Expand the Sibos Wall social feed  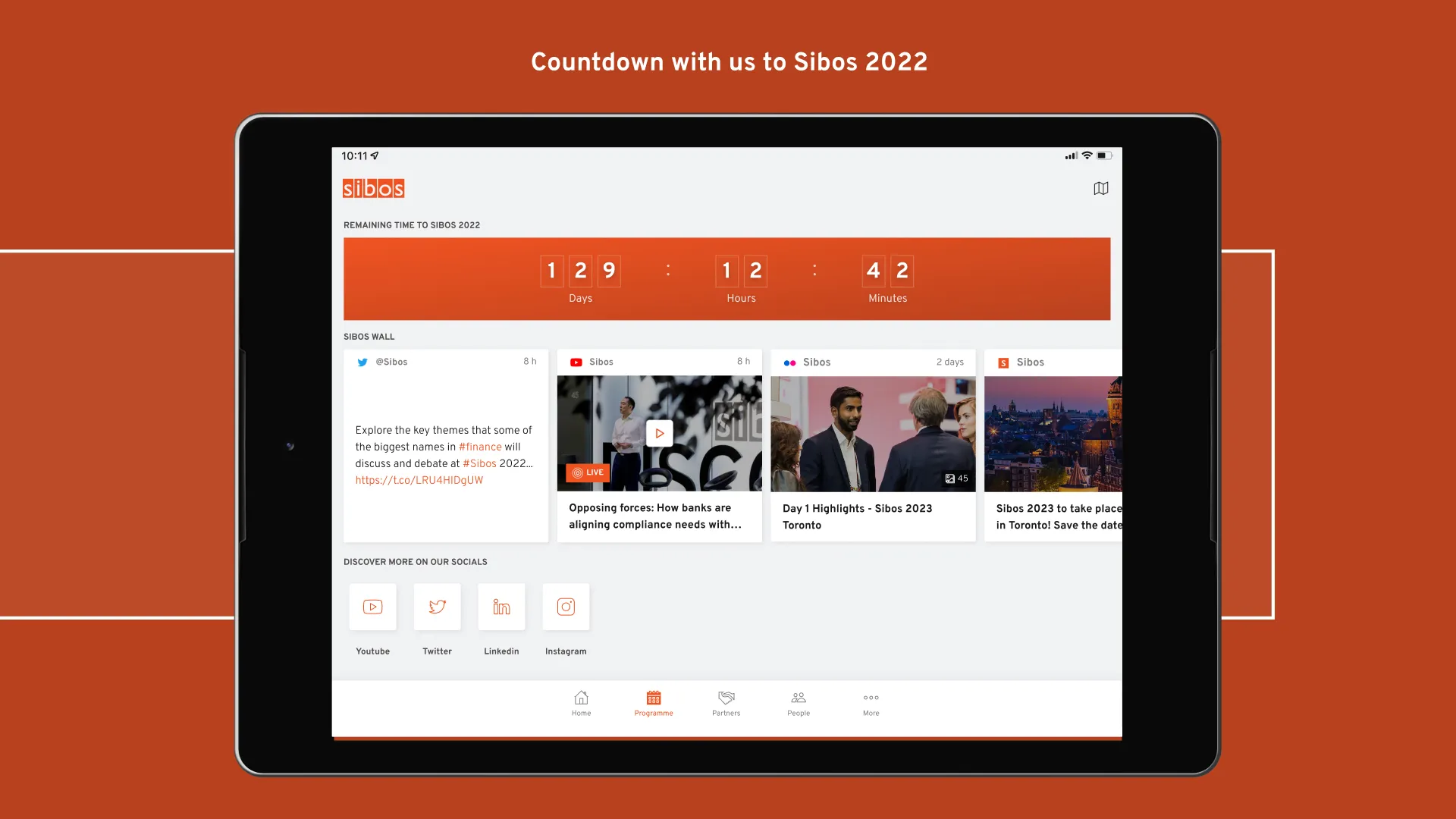[369, 336]
